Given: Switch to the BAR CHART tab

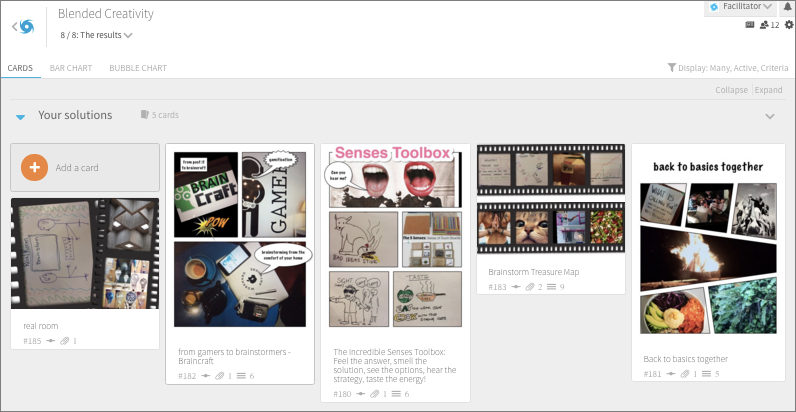Looking at the screenshot, I should (71, 68).
